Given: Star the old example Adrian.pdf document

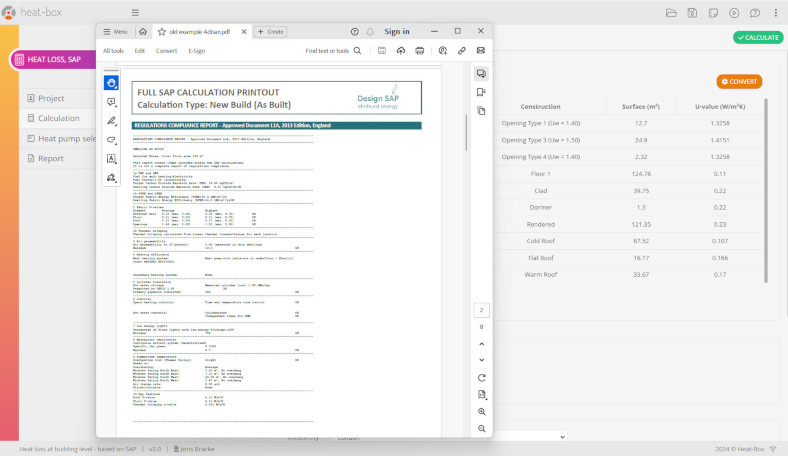Looking at the screenshot, I should pyautogui.click(x=162, y=32).
